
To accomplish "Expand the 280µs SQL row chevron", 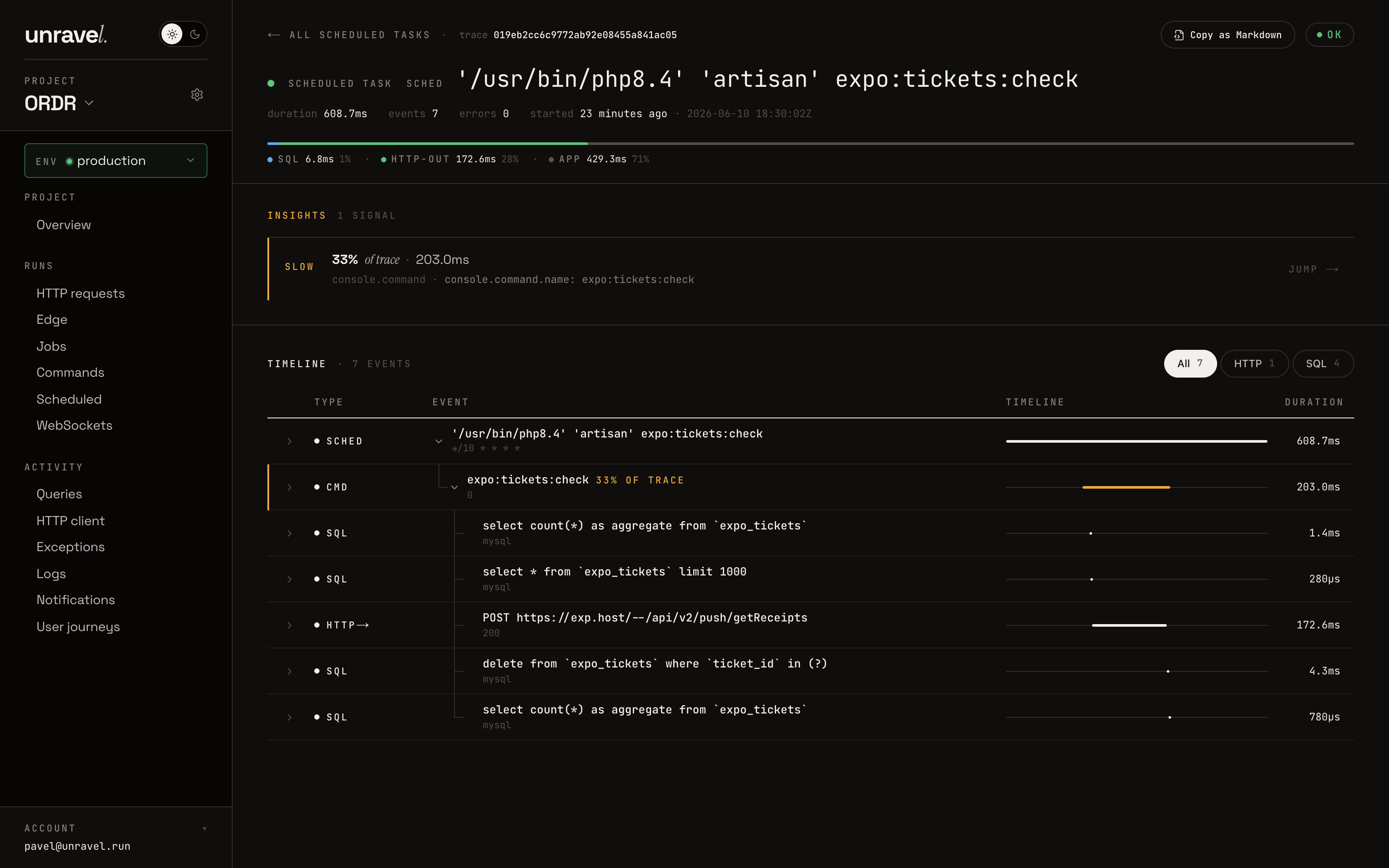I will click(x=289, y=579).
